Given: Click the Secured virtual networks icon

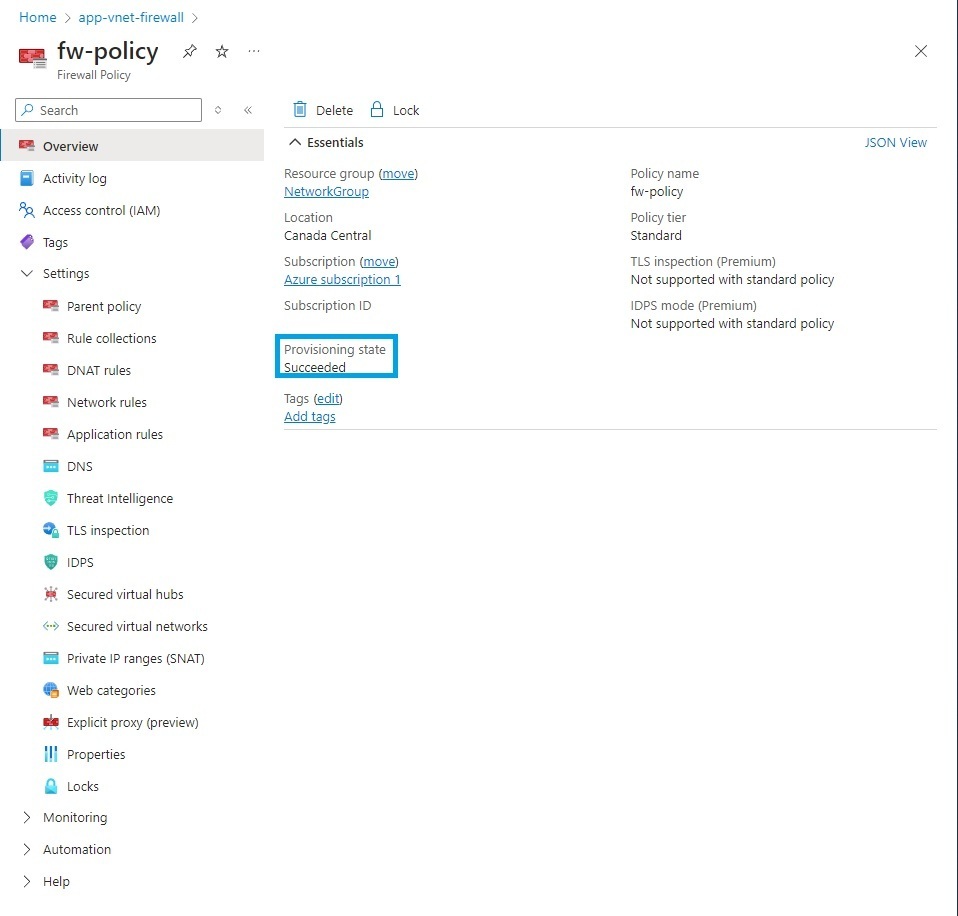Looking at the screenshot, I should point(51,626).
